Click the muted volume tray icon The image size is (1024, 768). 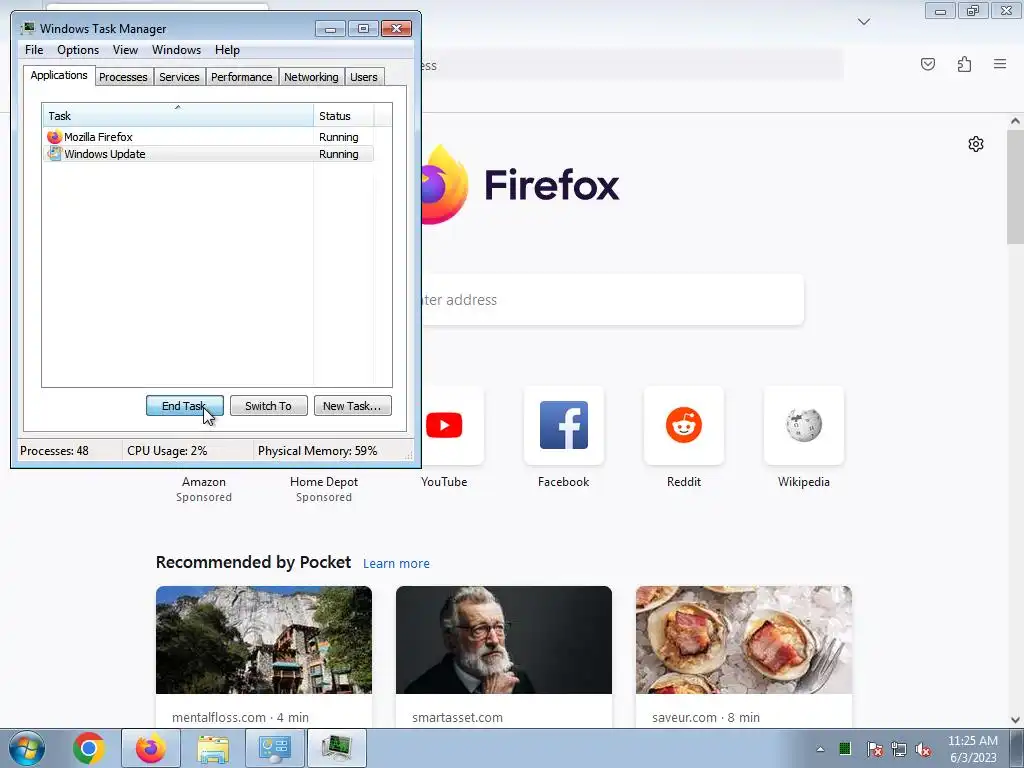923,749
